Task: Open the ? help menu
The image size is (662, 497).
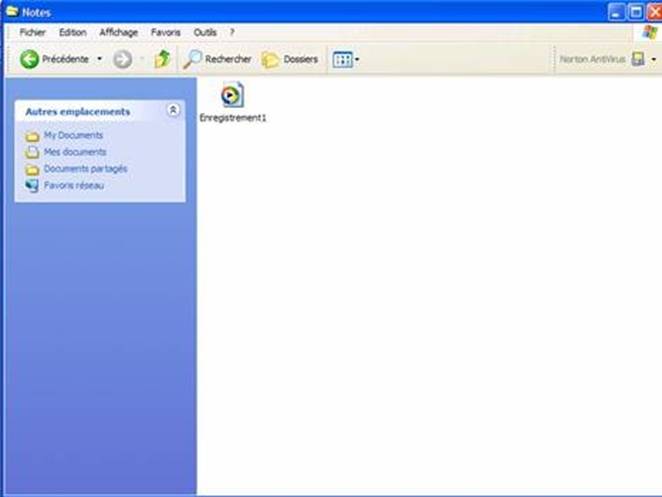Action: point(232,33)
